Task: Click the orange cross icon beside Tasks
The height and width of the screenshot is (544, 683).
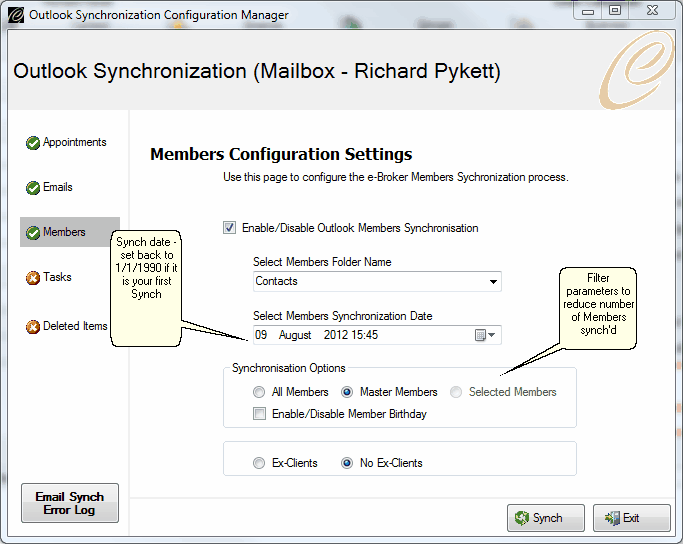Action: click(33, 277)
